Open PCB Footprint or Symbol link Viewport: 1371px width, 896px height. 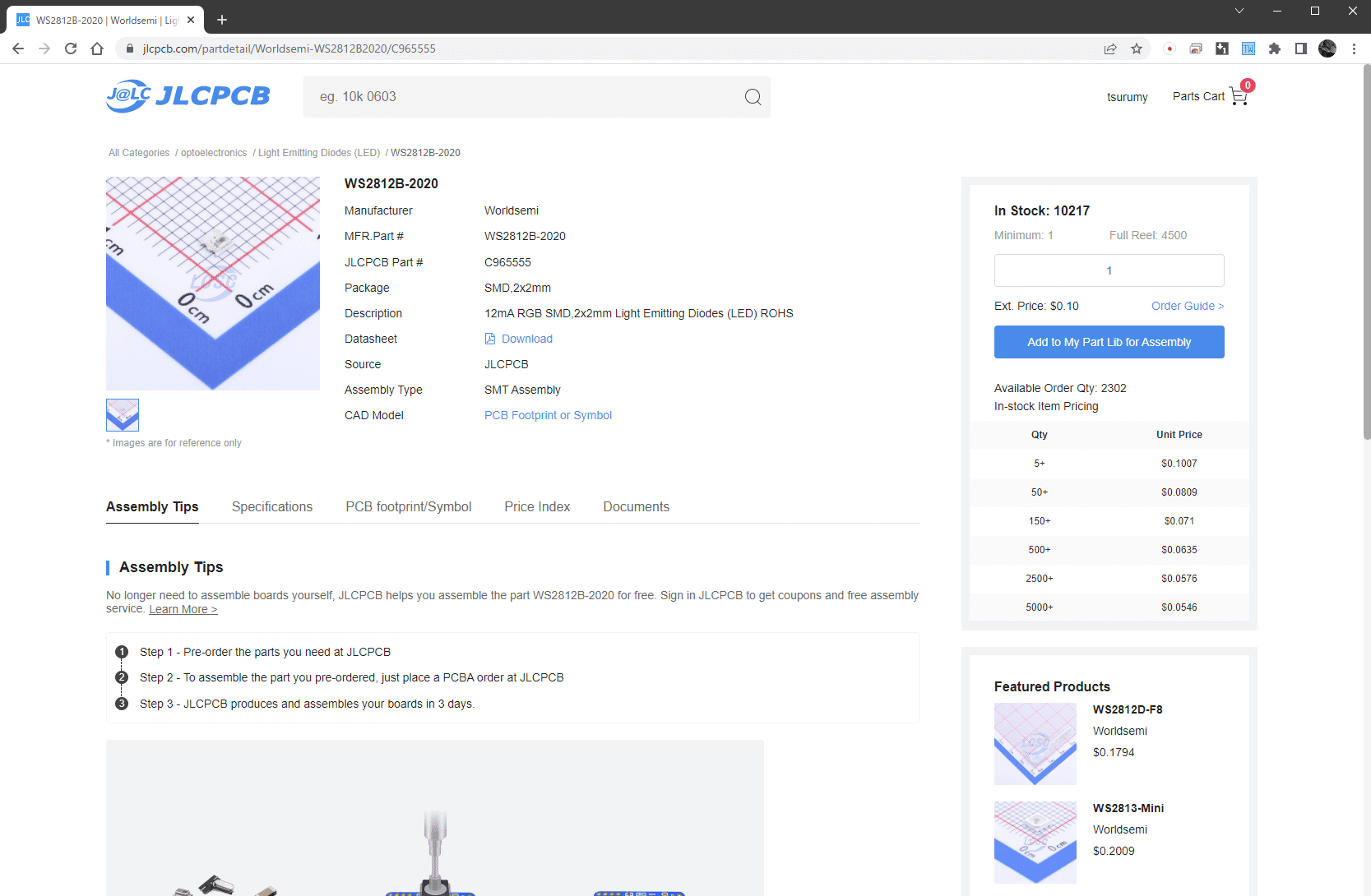[x=548, y=415]
